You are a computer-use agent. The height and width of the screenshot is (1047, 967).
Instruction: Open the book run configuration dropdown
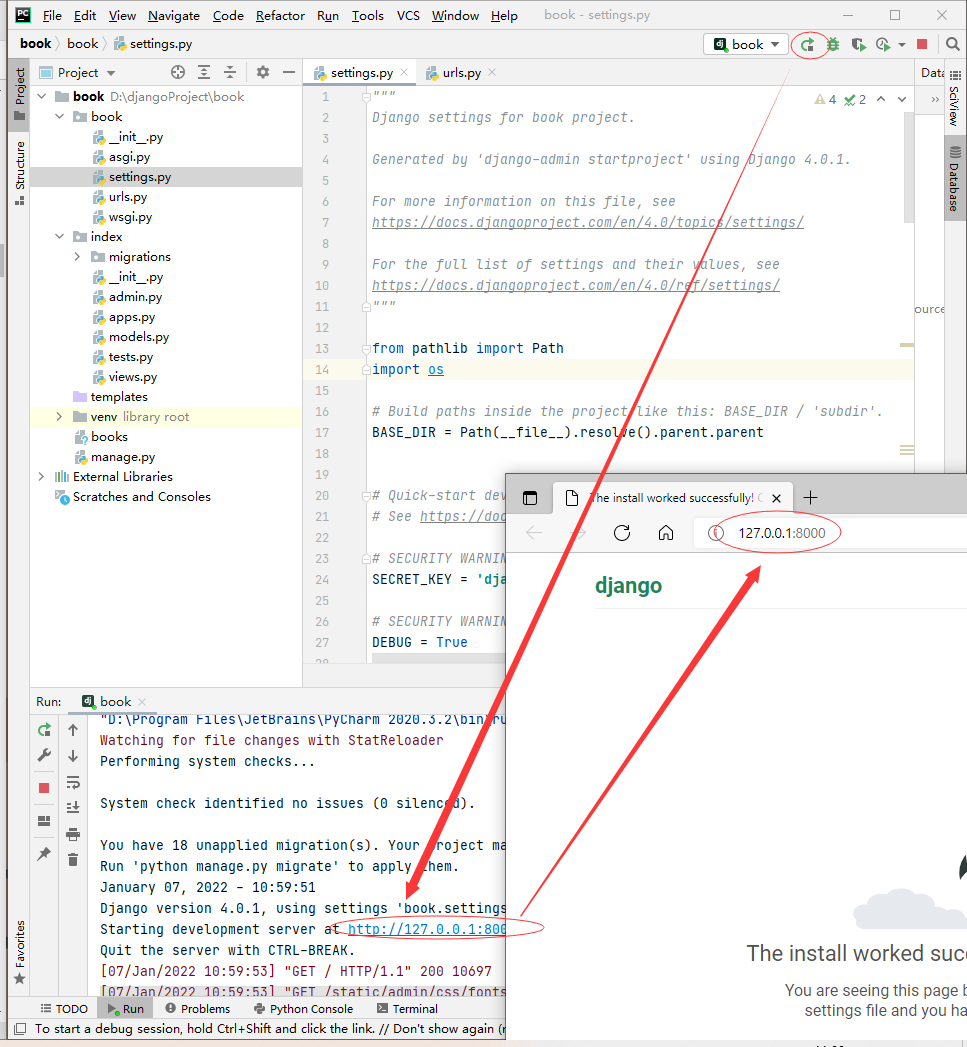tap(746, 45)
